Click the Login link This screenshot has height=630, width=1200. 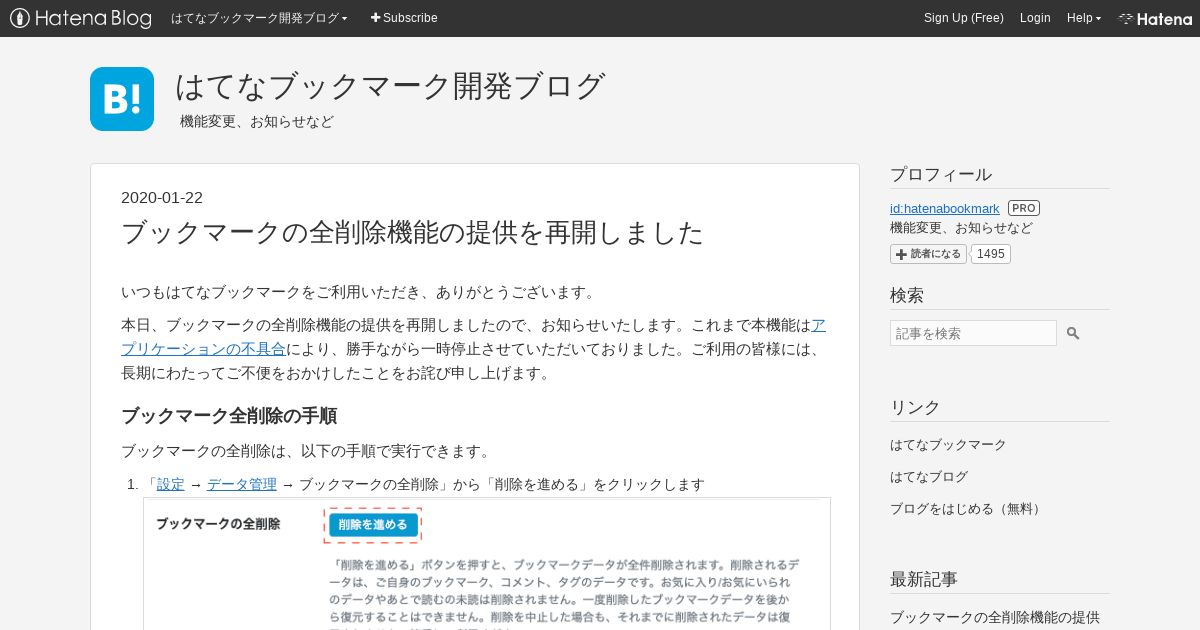(1035, 18)
